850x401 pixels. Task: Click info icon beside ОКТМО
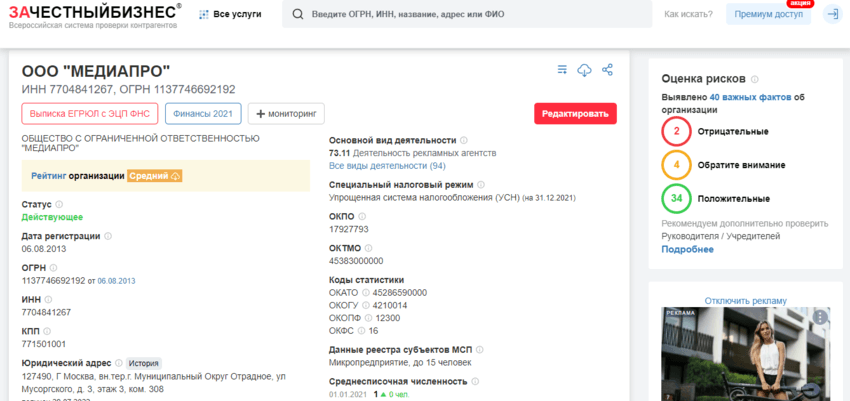coord(369,248)
